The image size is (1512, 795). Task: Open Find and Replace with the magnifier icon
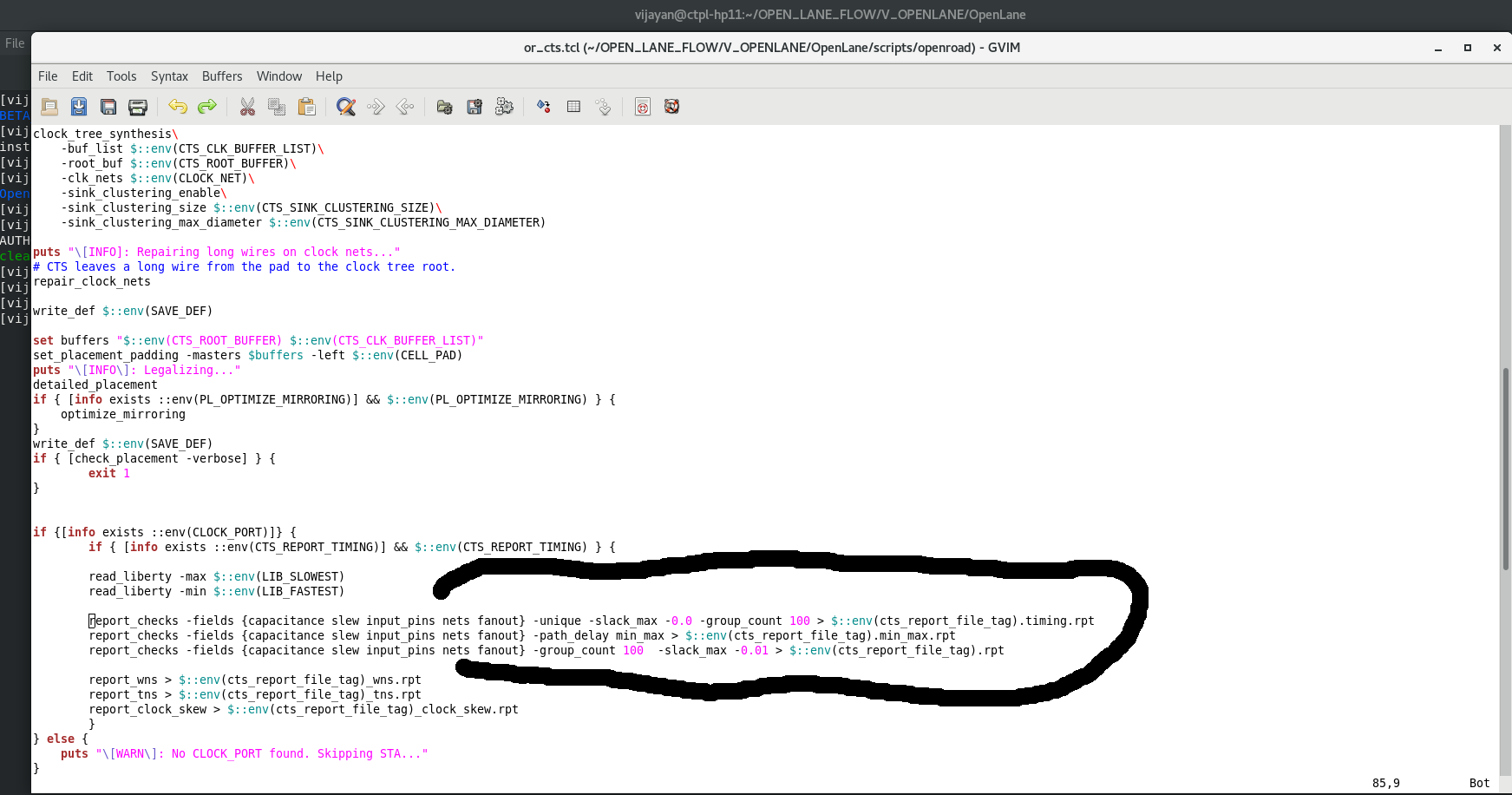pos(346,107)
